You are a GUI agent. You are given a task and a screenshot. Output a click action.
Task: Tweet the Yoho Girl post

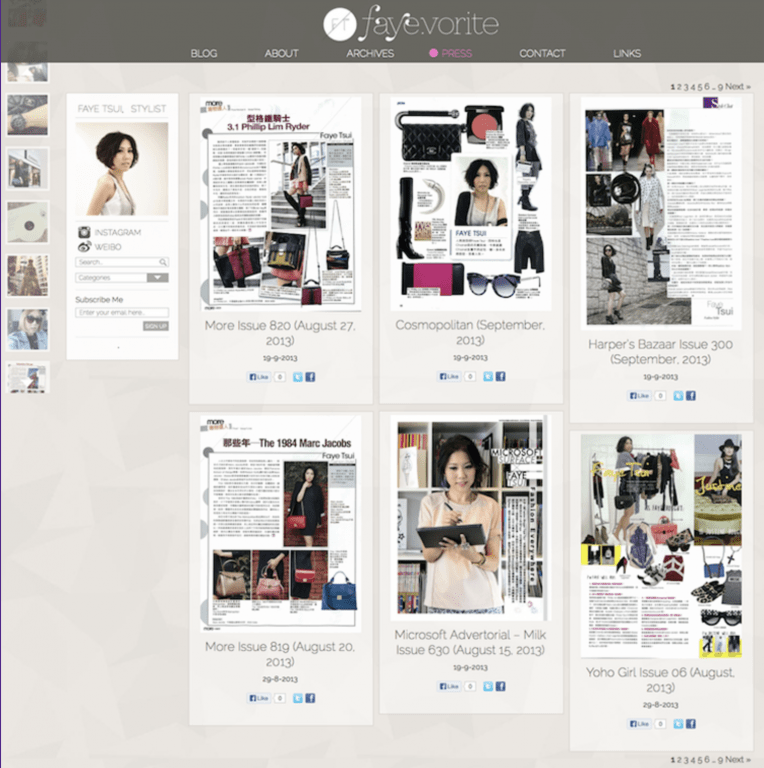tap(678, 723)
